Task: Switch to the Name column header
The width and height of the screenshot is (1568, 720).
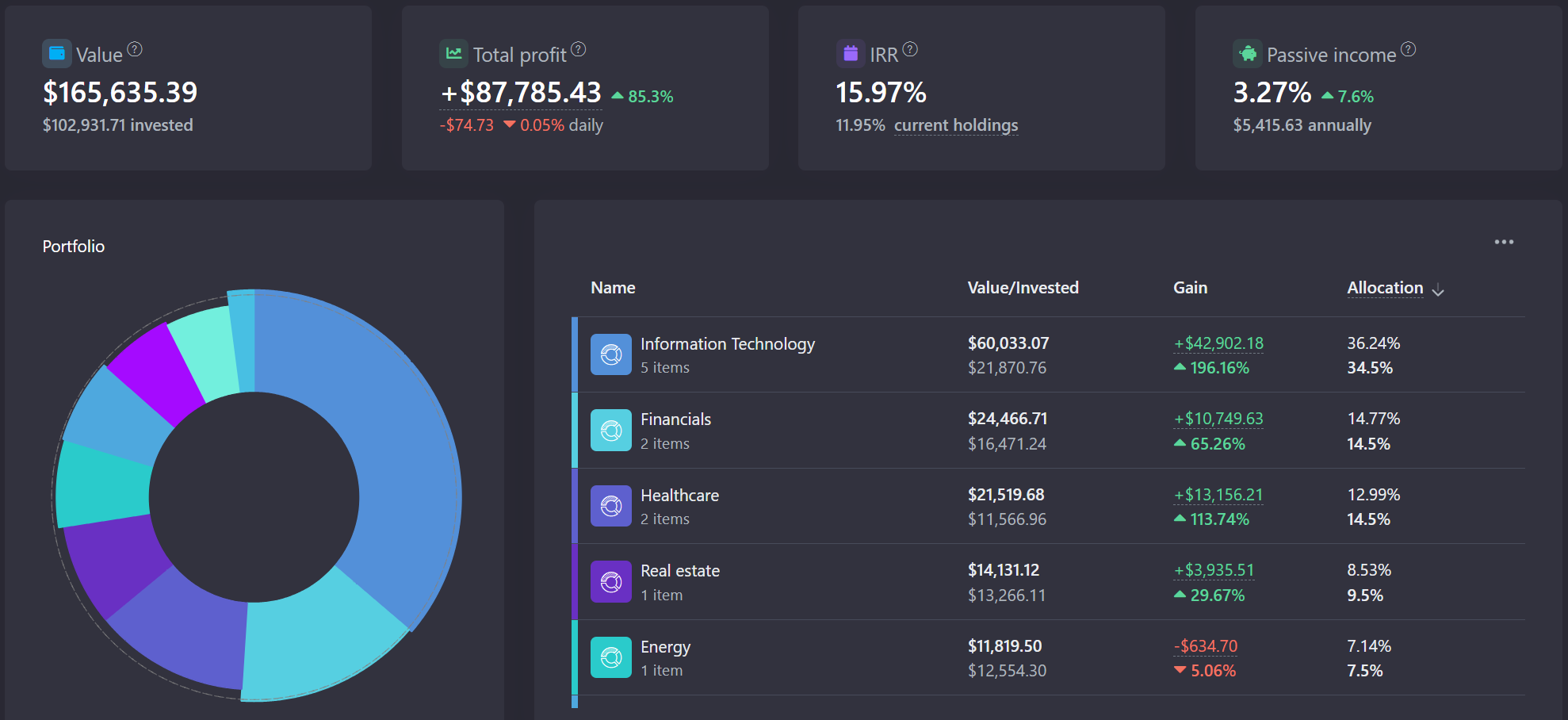Action: [613, 287]
